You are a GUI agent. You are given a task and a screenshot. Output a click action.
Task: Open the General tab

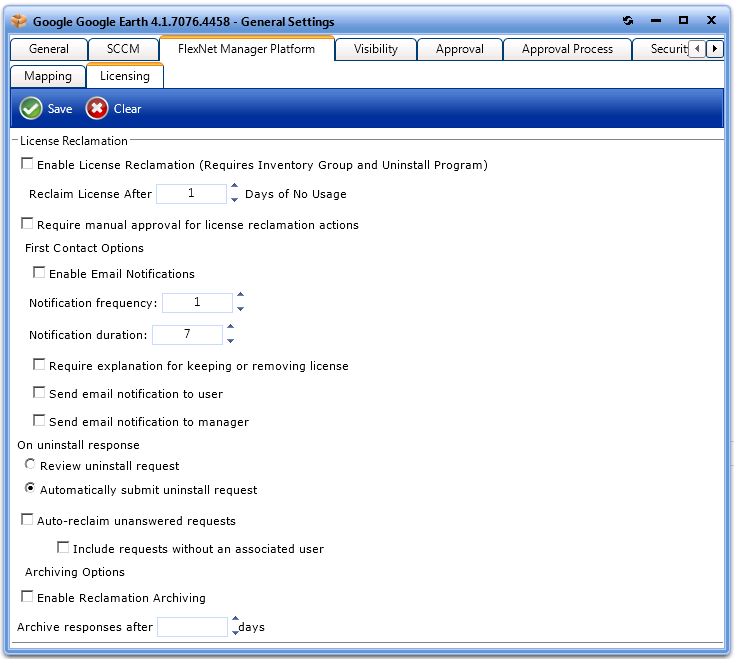pyautogui.click(x=49, y=49)
